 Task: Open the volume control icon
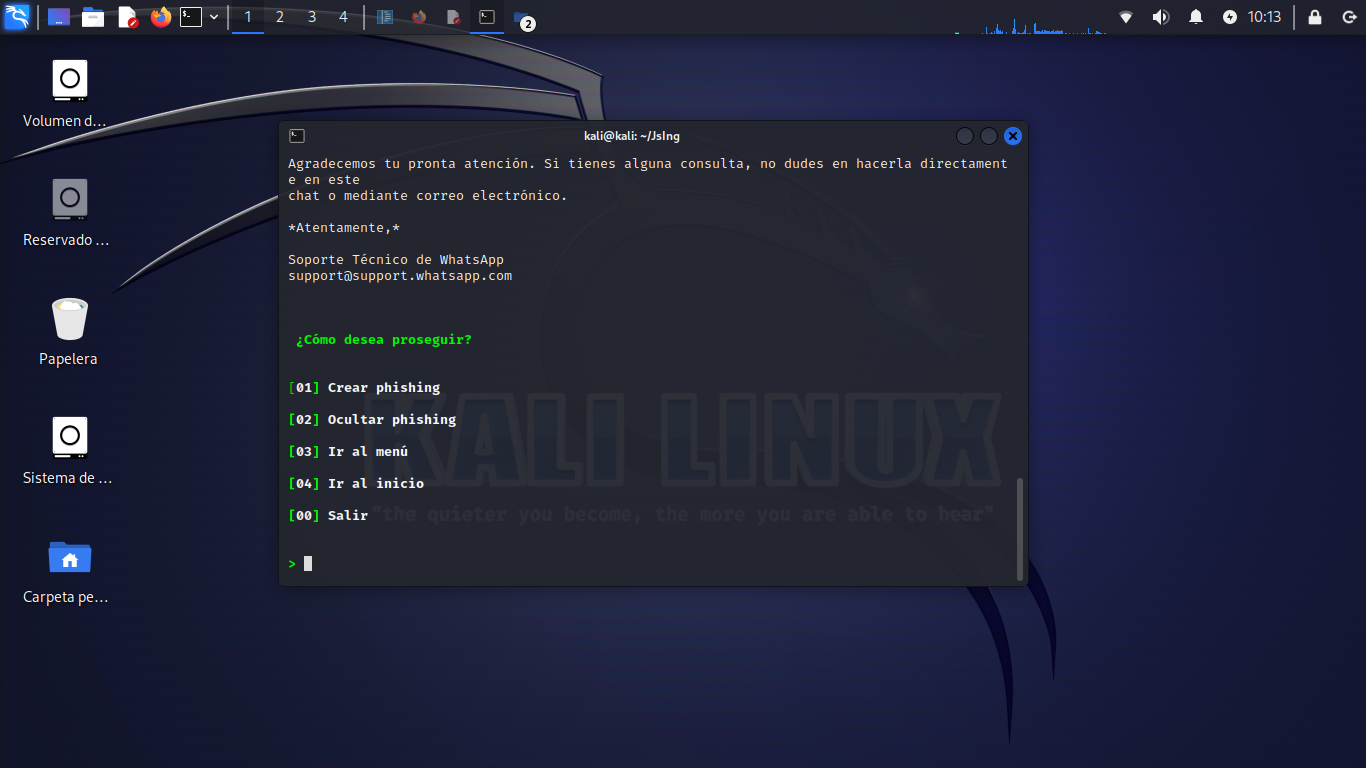pos(1160,17)
